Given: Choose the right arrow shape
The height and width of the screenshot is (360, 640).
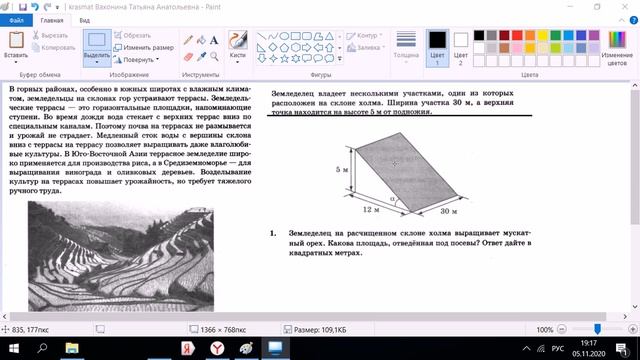Looking at the screenshot, I should [307, 47].
